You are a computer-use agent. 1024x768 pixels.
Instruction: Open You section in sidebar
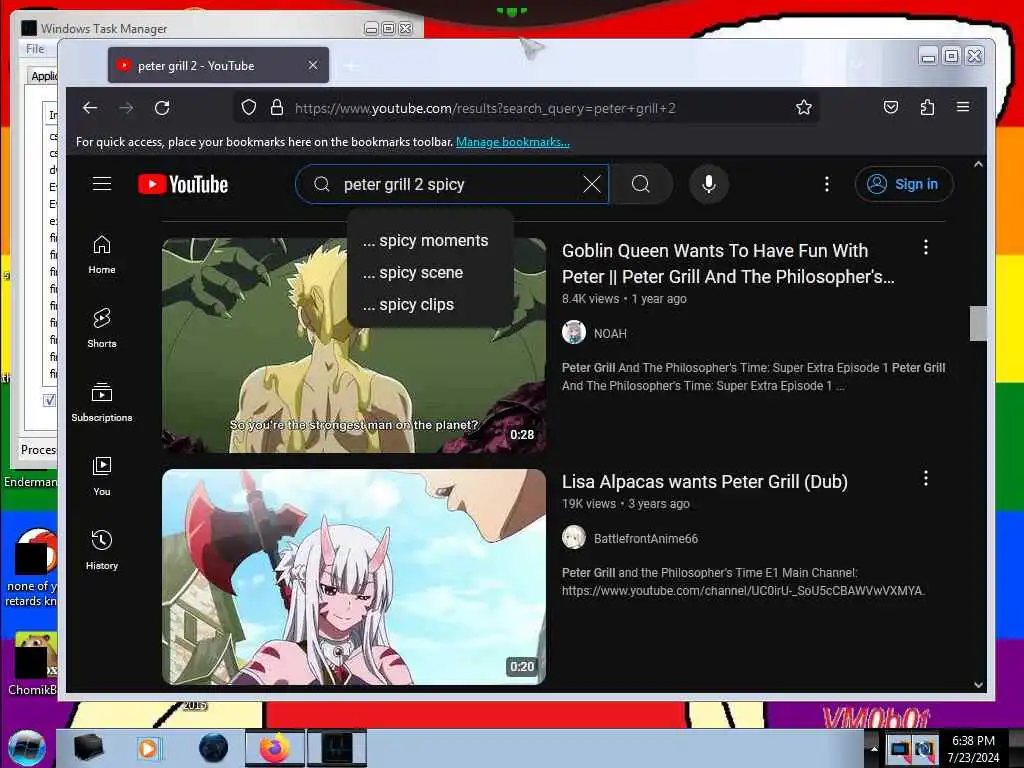tap(102, 476)
